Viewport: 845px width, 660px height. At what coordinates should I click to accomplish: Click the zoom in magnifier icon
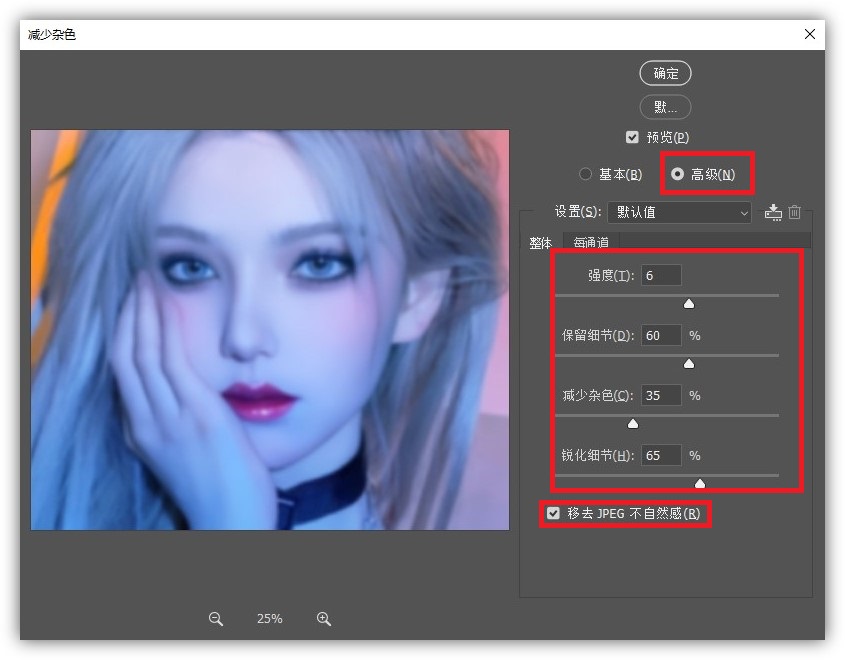coord(323,619)
